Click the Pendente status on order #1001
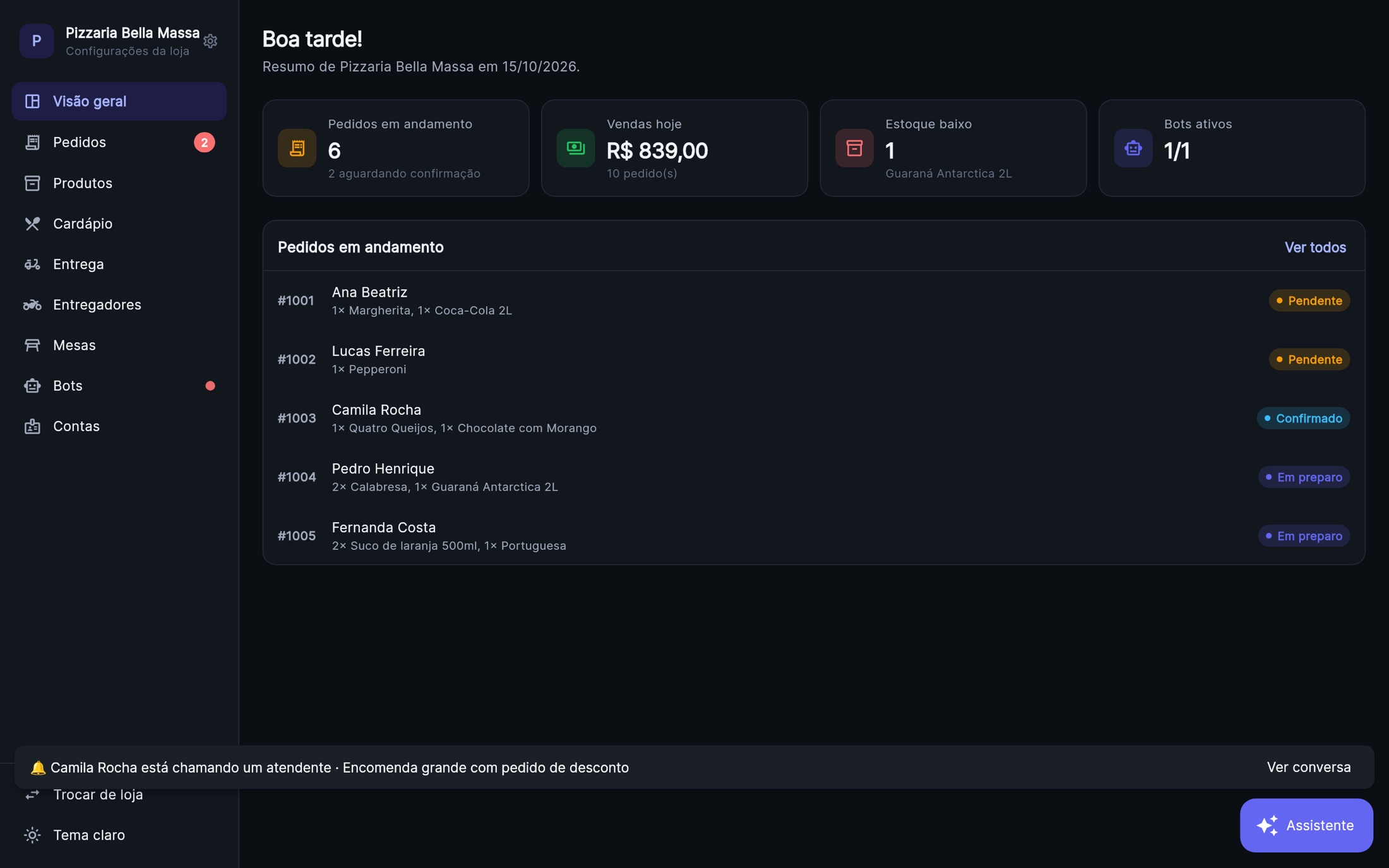Viewport: 1389px width, 868px height. [1309, 300]
